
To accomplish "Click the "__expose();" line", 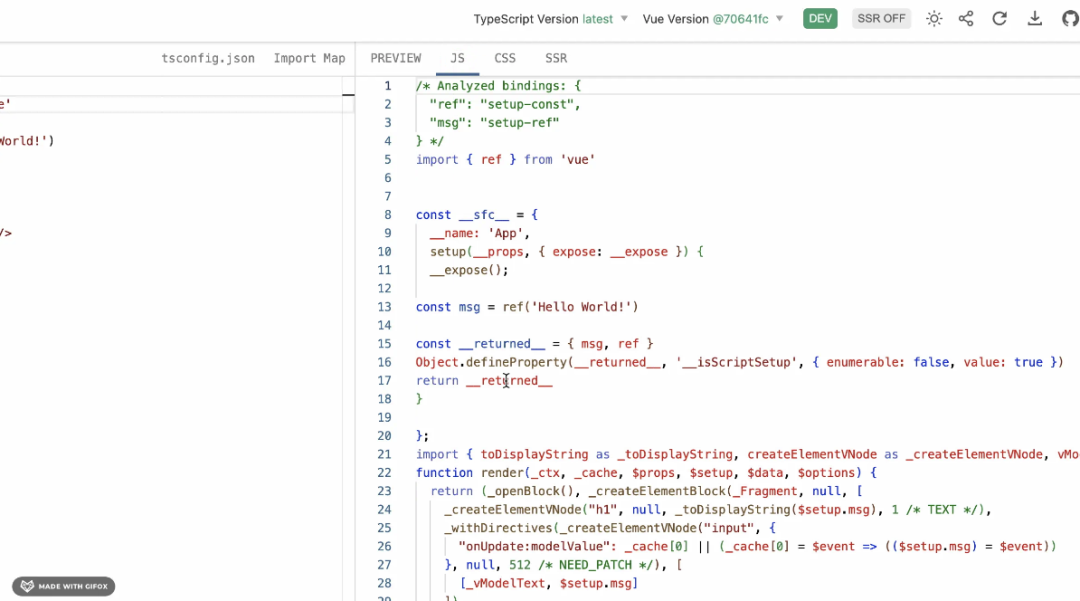I will pyautogui.click(x=469, y=270).
